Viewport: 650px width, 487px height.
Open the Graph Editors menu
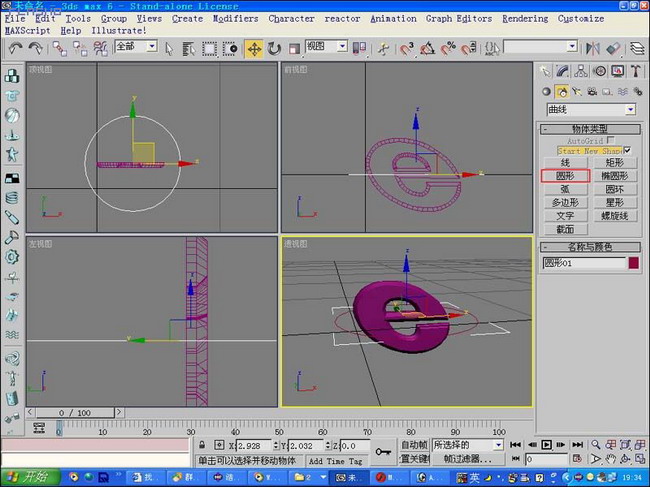459,19
